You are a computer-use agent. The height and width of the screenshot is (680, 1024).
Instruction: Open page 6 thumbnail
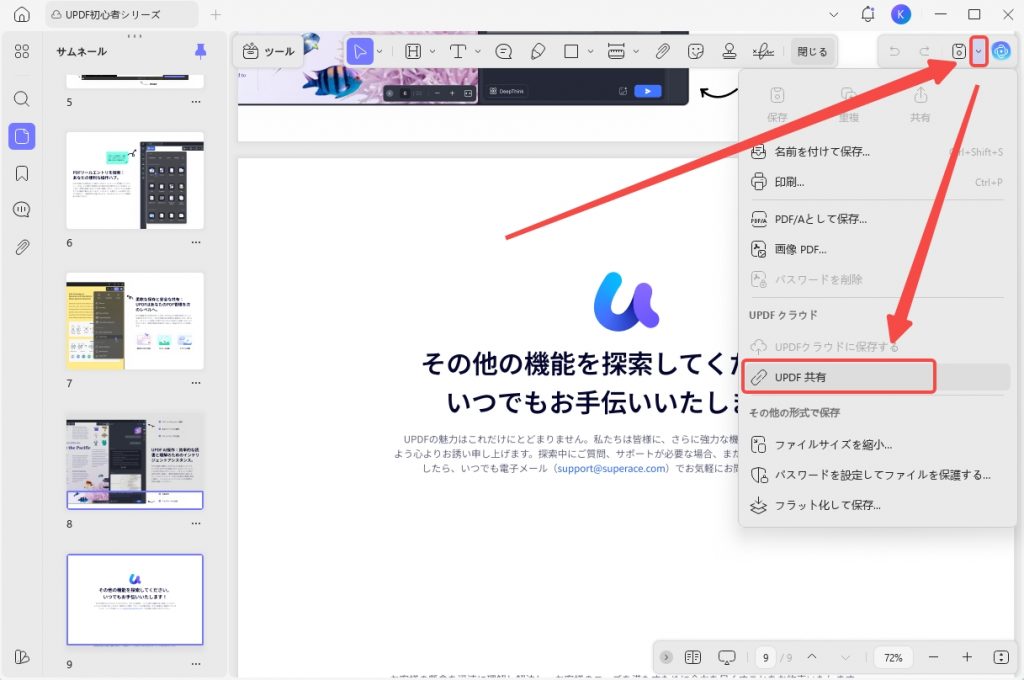click(x=135, y=180)
